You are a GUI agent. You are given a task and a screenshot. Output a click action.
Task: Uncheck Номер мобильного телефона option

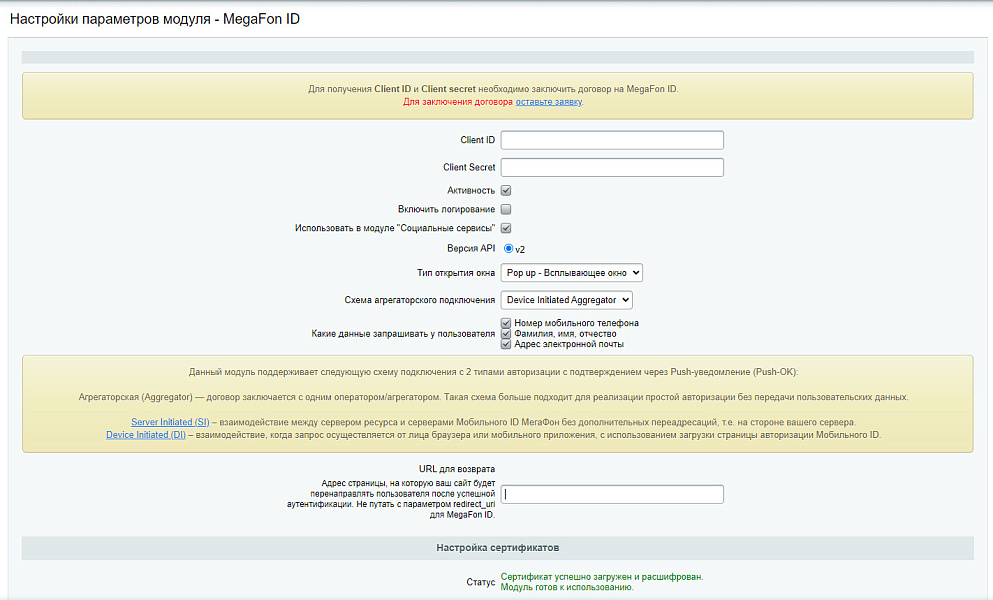point(506,323)
